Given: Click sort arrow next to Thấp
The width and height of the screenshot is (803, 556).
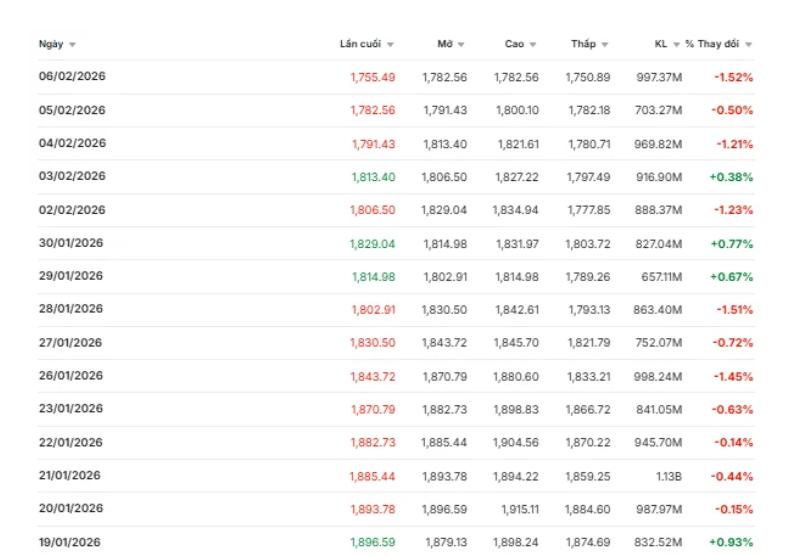Looking at the screenshot, I should pyautogui.click(x=605, y=45).
